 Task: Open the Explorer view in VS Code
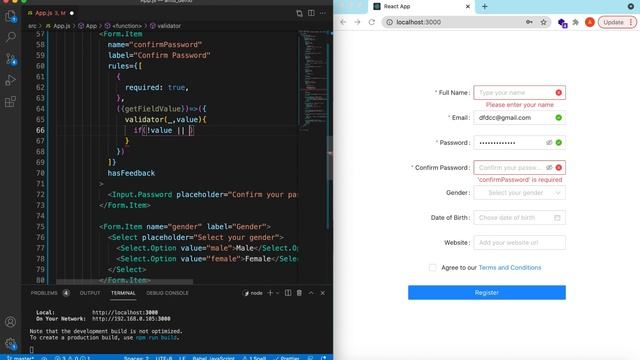pyautogui.click(x=11, y=16)
